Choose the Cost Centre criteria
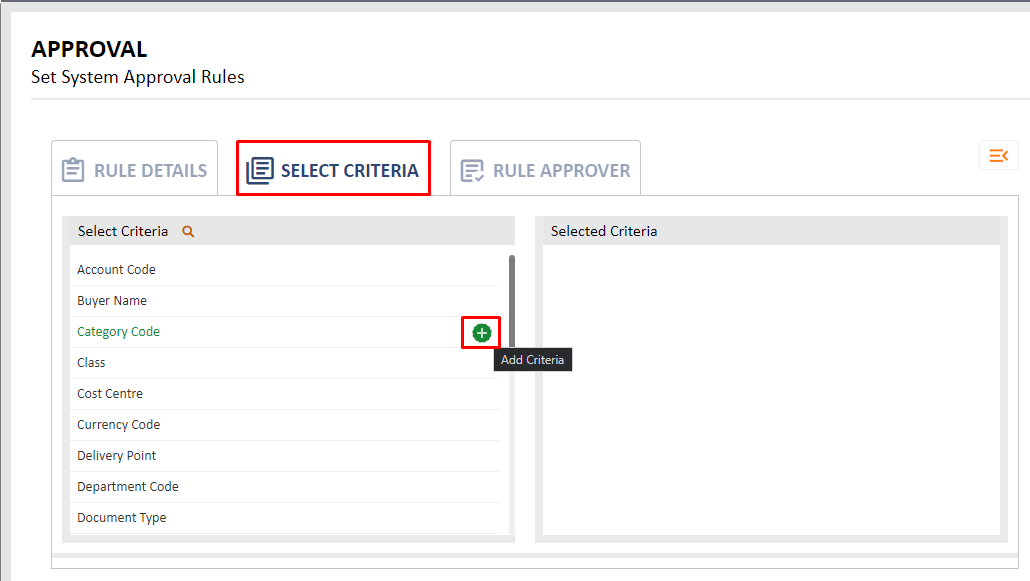 coord(284,394)
